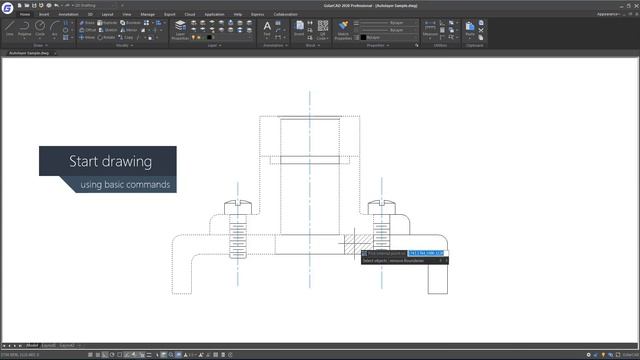Click the Explode tool
The height and width of the screenshot is (360, 640).
(107, 23)
